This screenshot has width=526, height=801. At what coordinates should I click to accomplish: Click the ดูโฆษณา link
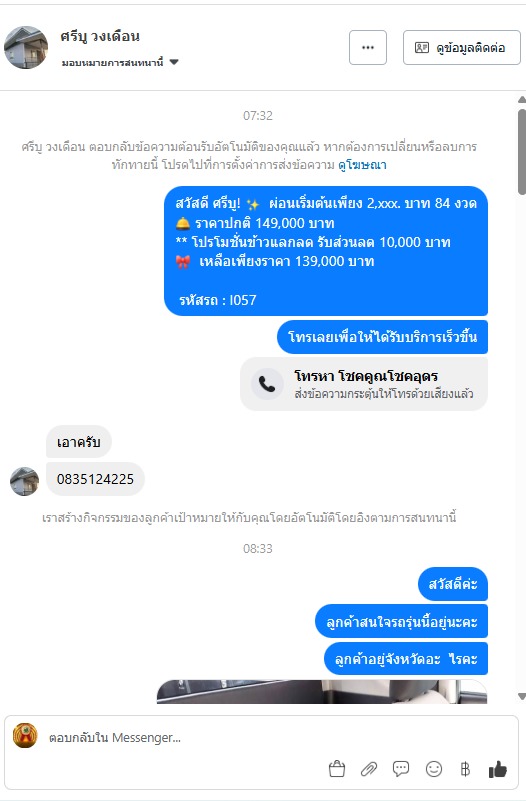362,164
